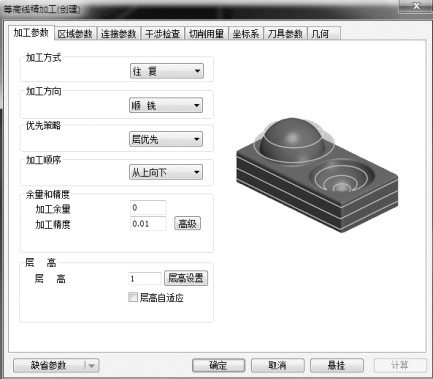
Task: Go to the 切削用量 tab
Action: coord(206,34)
